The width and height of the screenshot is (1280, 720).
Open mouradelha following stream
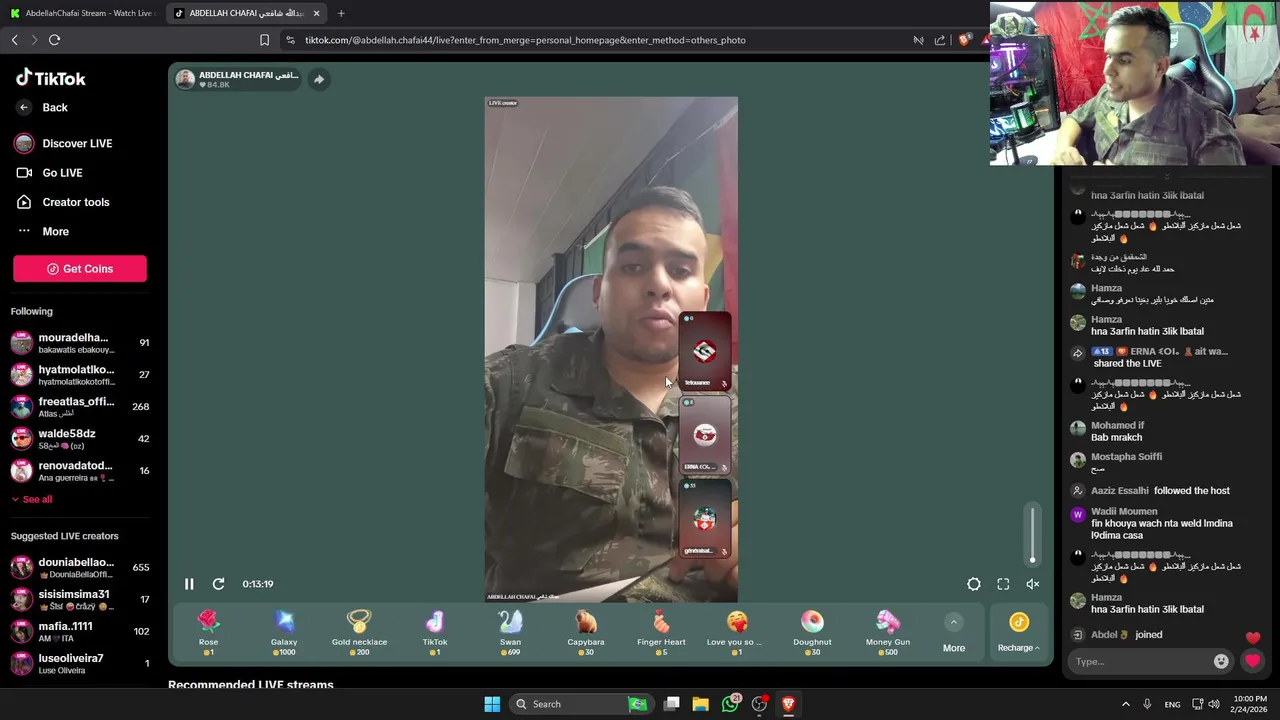coord(80,343)
